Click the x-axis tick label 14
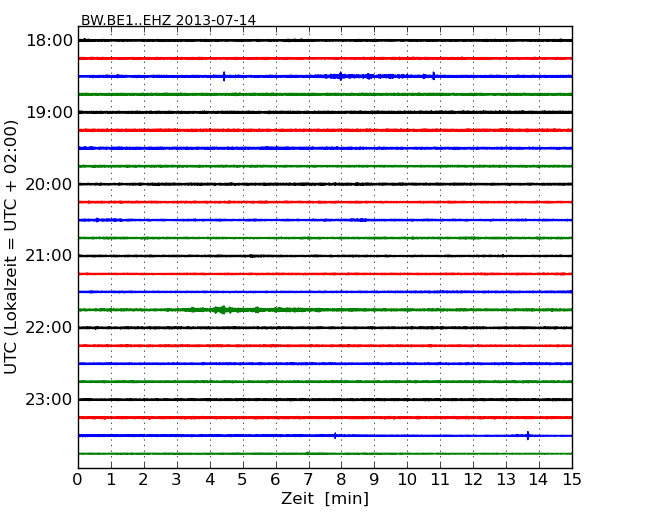This screenshot has height=520, width=650. (538, 480)
